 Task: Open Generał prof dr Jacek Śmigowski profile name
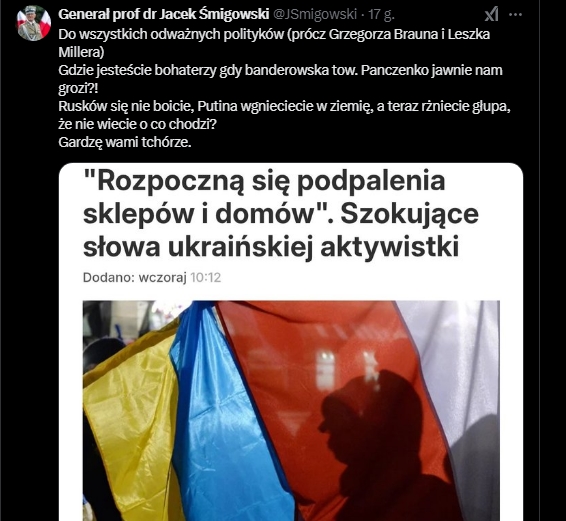[164, 14]
